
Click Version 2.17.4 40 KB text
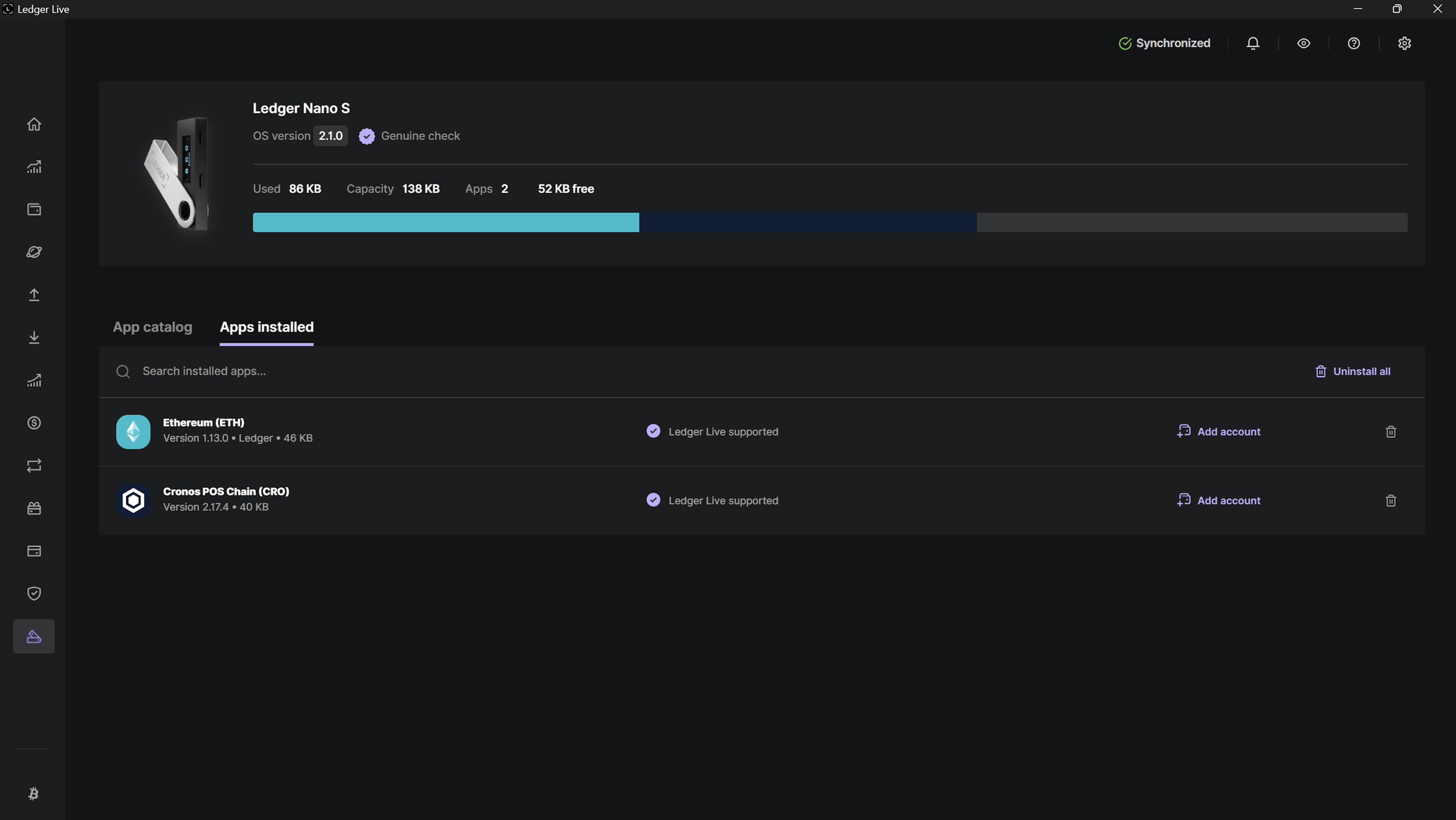pos(216,507)
